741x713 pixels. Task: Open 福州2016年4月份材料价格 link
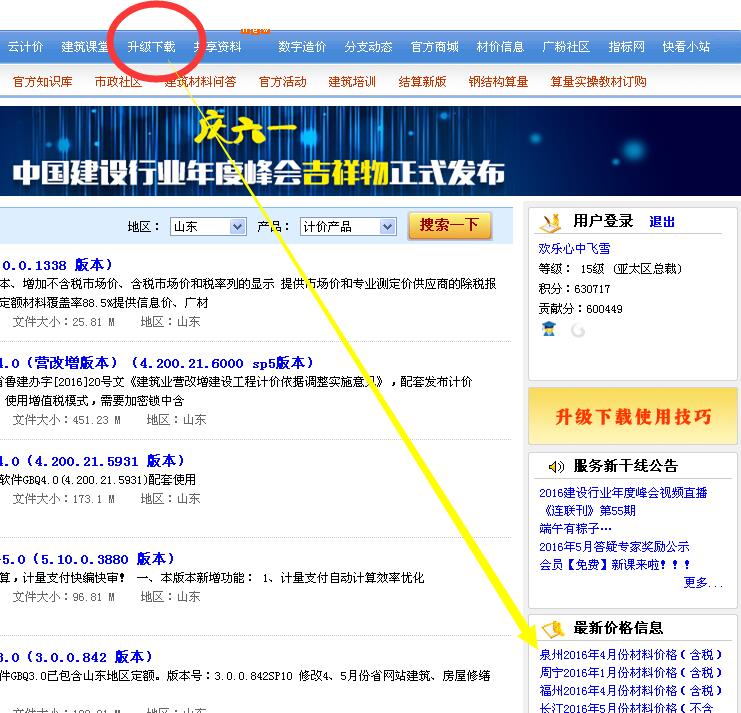point(630,690)
